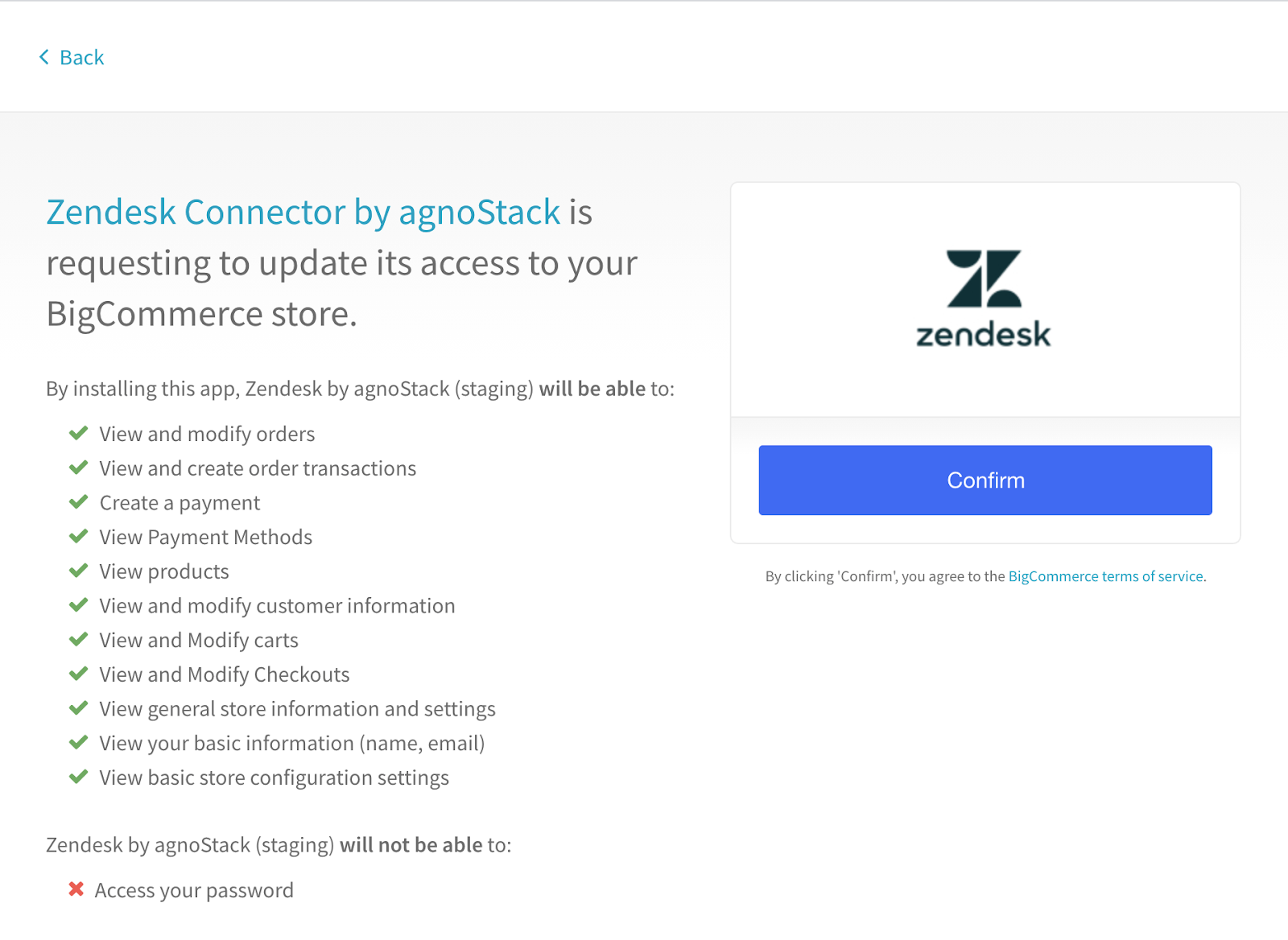Click checkmark beside View Payment Methods

click(x=78, y=537)
